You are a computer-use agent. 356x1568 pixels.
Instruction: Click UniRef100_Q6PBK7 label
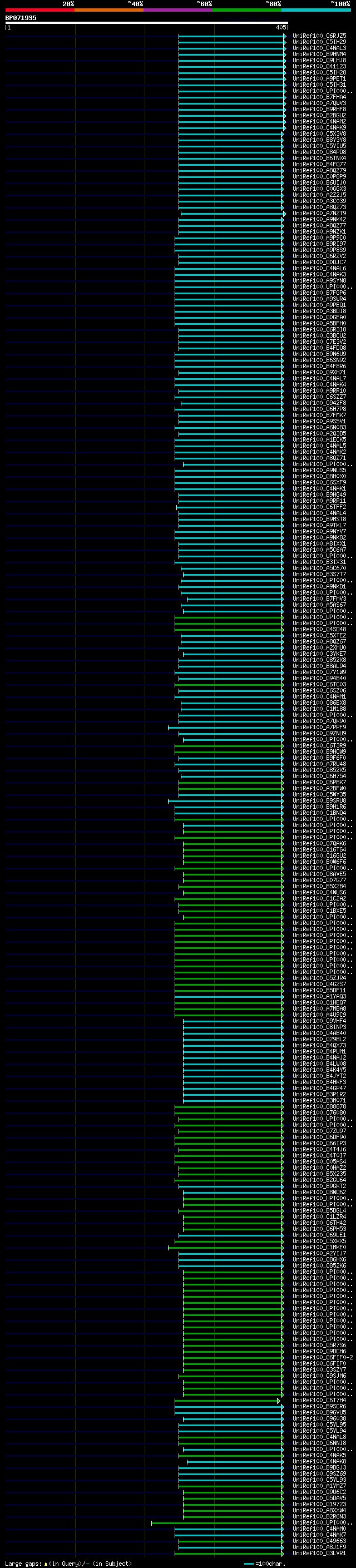pos(319,782)
